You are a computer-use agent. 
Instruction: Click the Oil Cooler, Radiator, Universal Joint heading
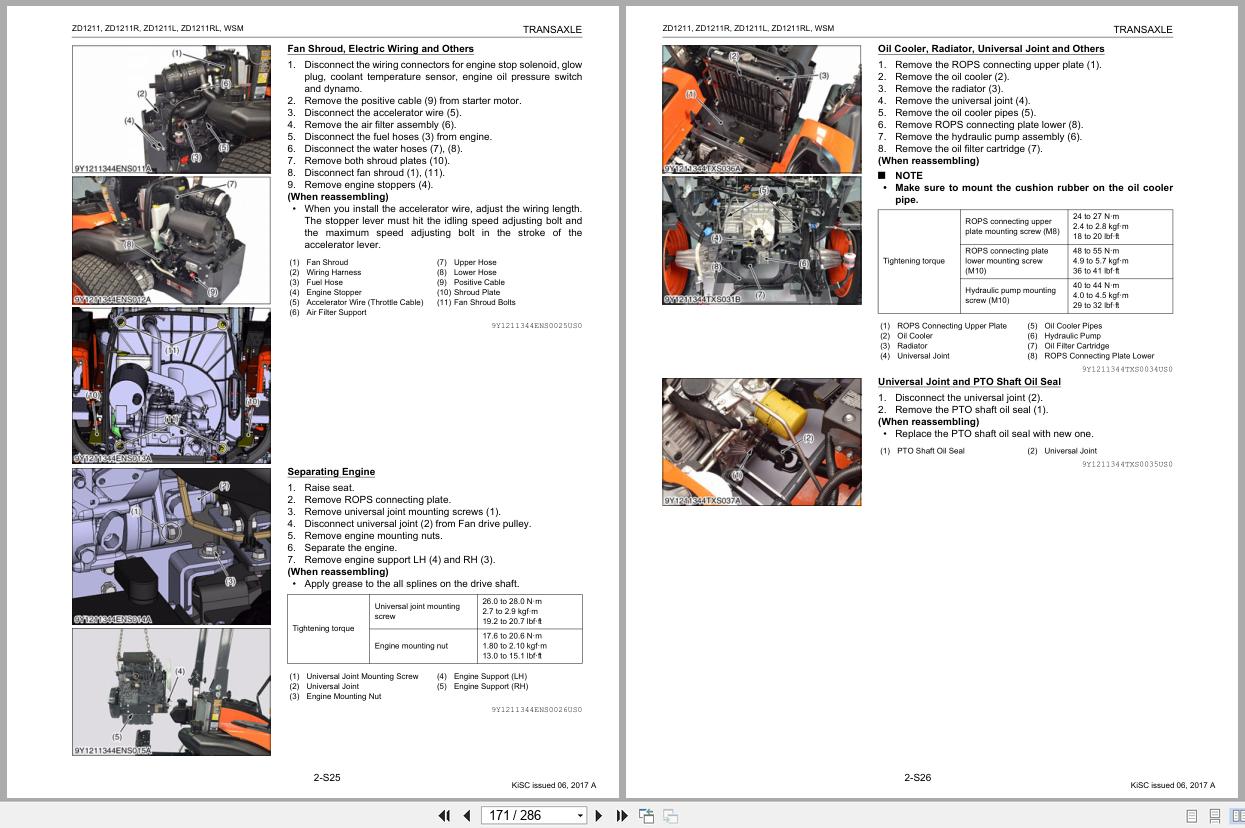(990, 49)
